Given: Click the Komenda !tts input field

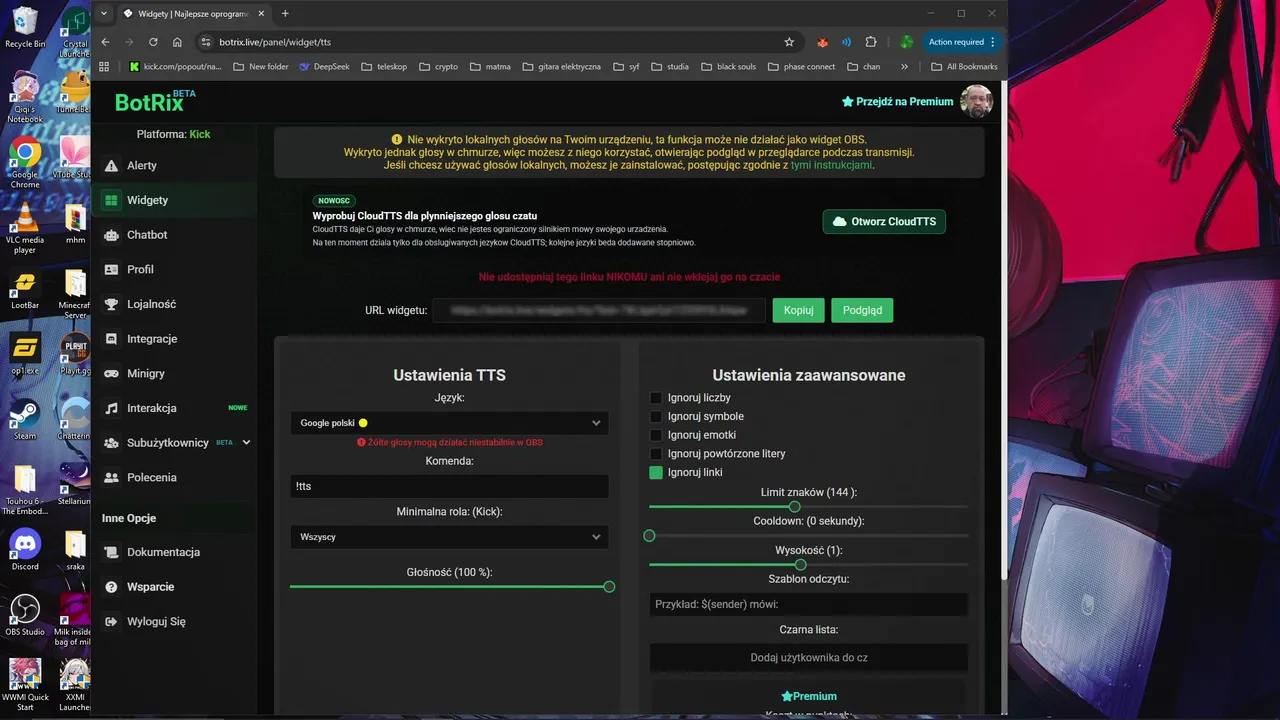Looking at the screenshot, I should [x=449, y=486].
